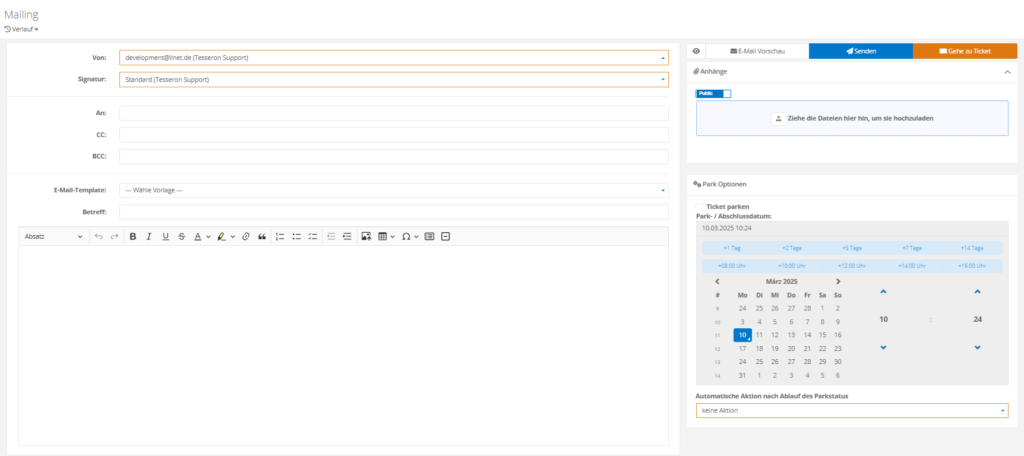Viewport: 1024px width, 456px height.
Task: Insert a block quote in the editor
Action: pos(262,237)
